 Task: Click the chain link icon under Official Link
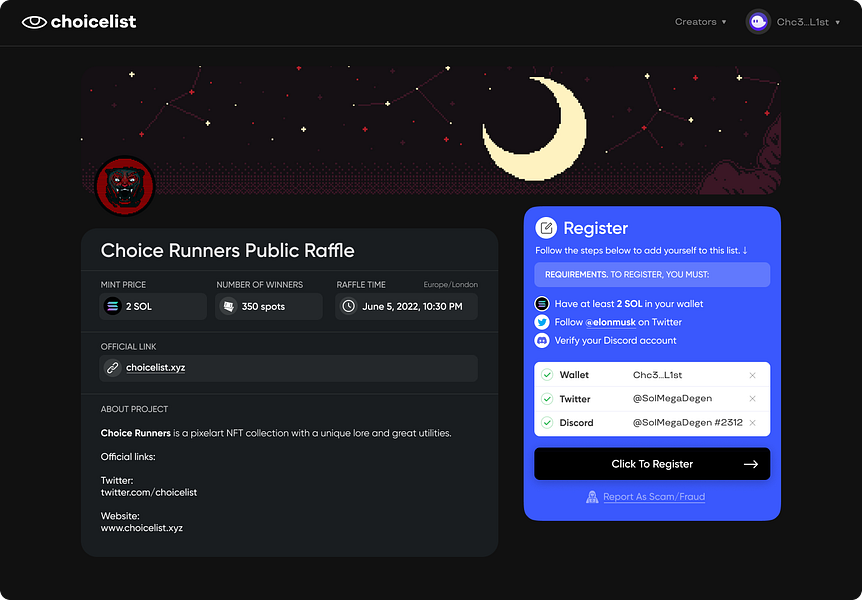[112, 367]
